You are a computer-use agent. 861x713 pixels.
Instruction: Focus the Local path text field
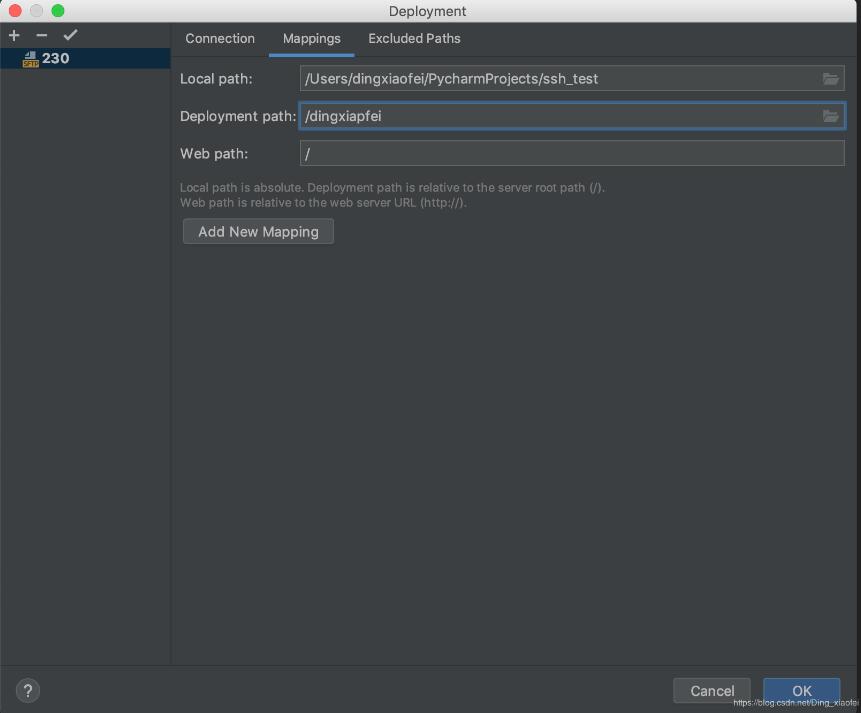[x=560, y=78]
